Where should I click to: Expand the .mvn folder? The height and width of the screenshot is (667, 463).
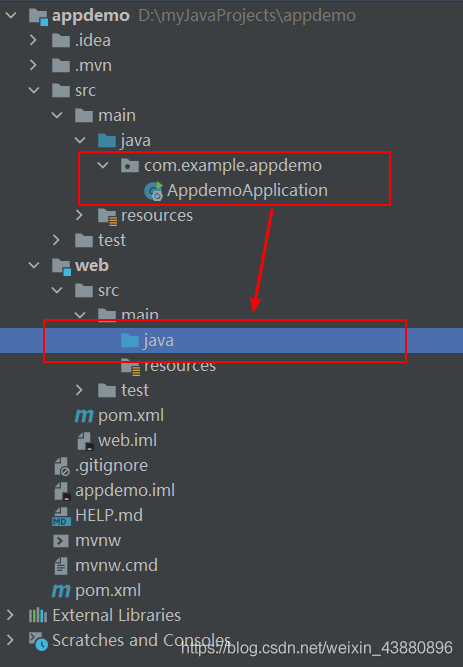tap(33, 65)
